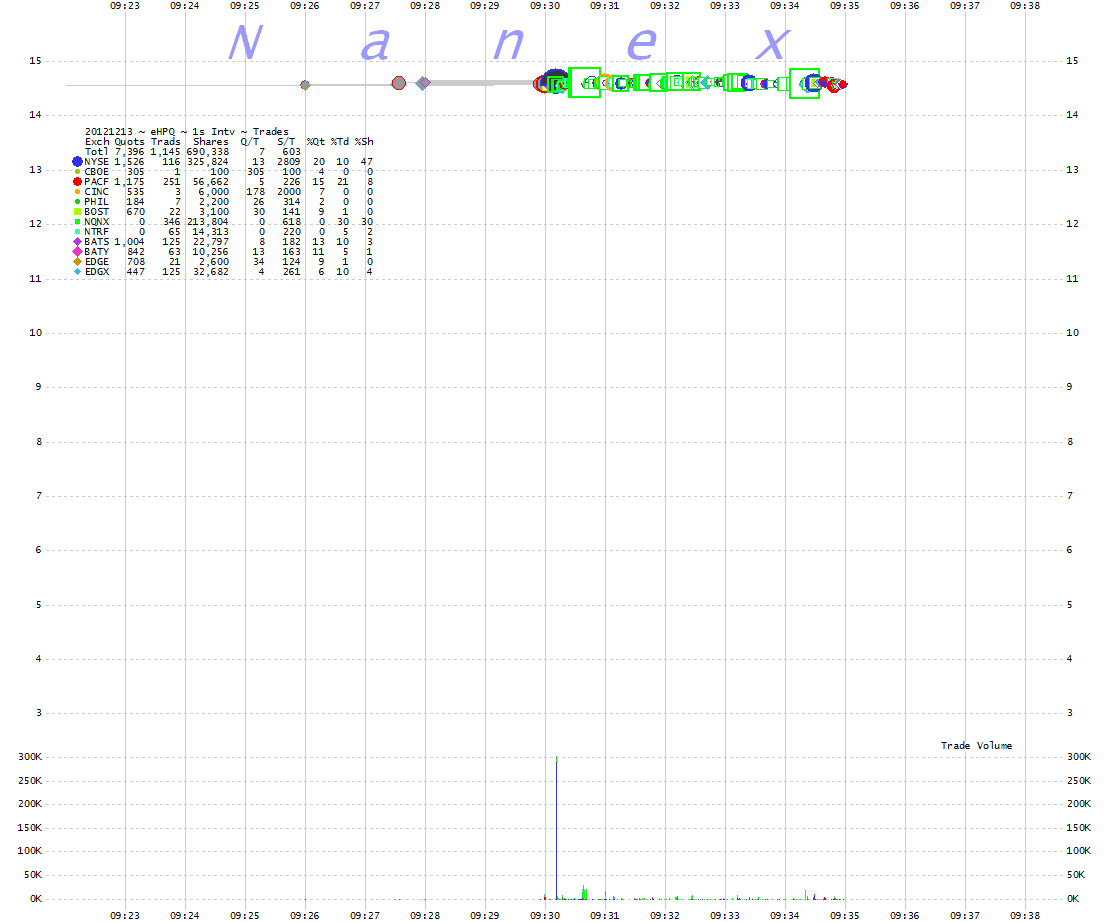
Task: Click the 'BATS' exchange label
Action: [x=96, y=242]
